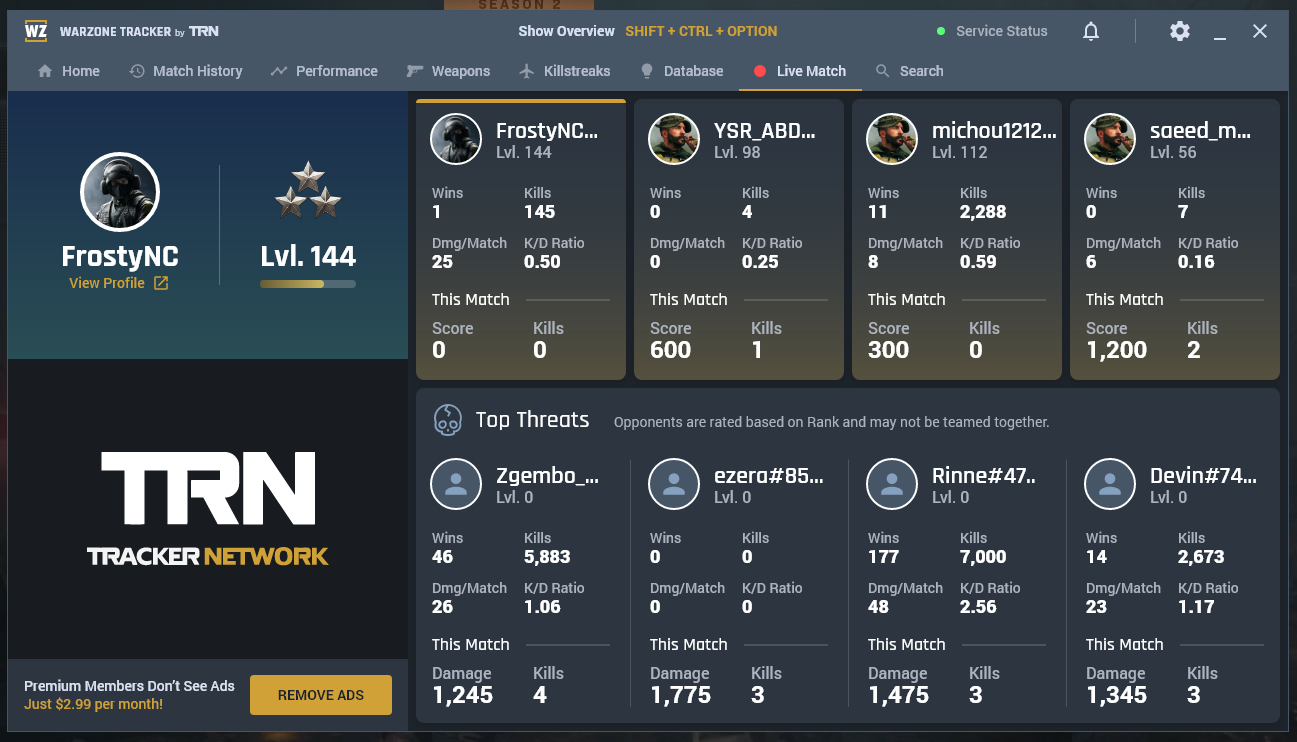
Task: Click Devin#74... threat name
Action: 1203,476
